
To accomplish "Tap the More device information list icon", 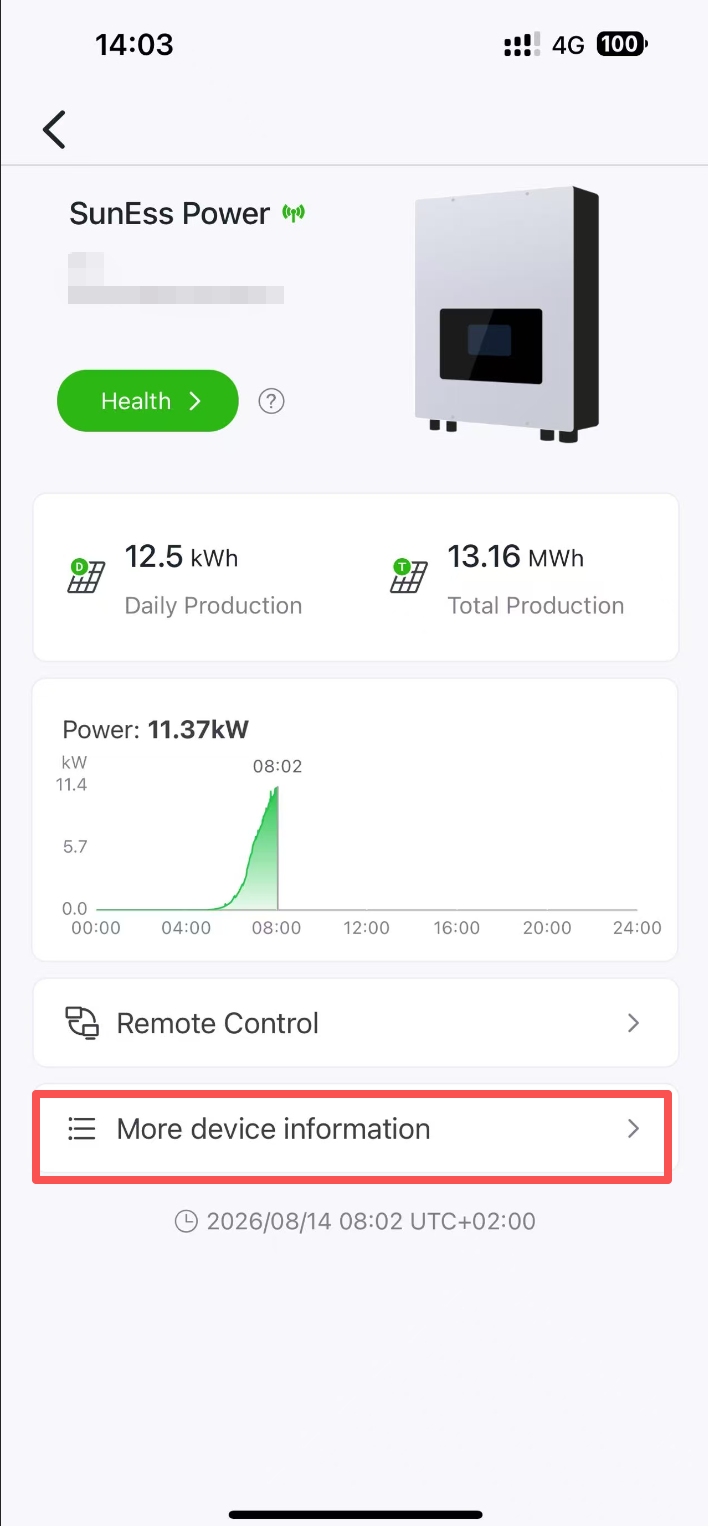I will [81, 1129].
